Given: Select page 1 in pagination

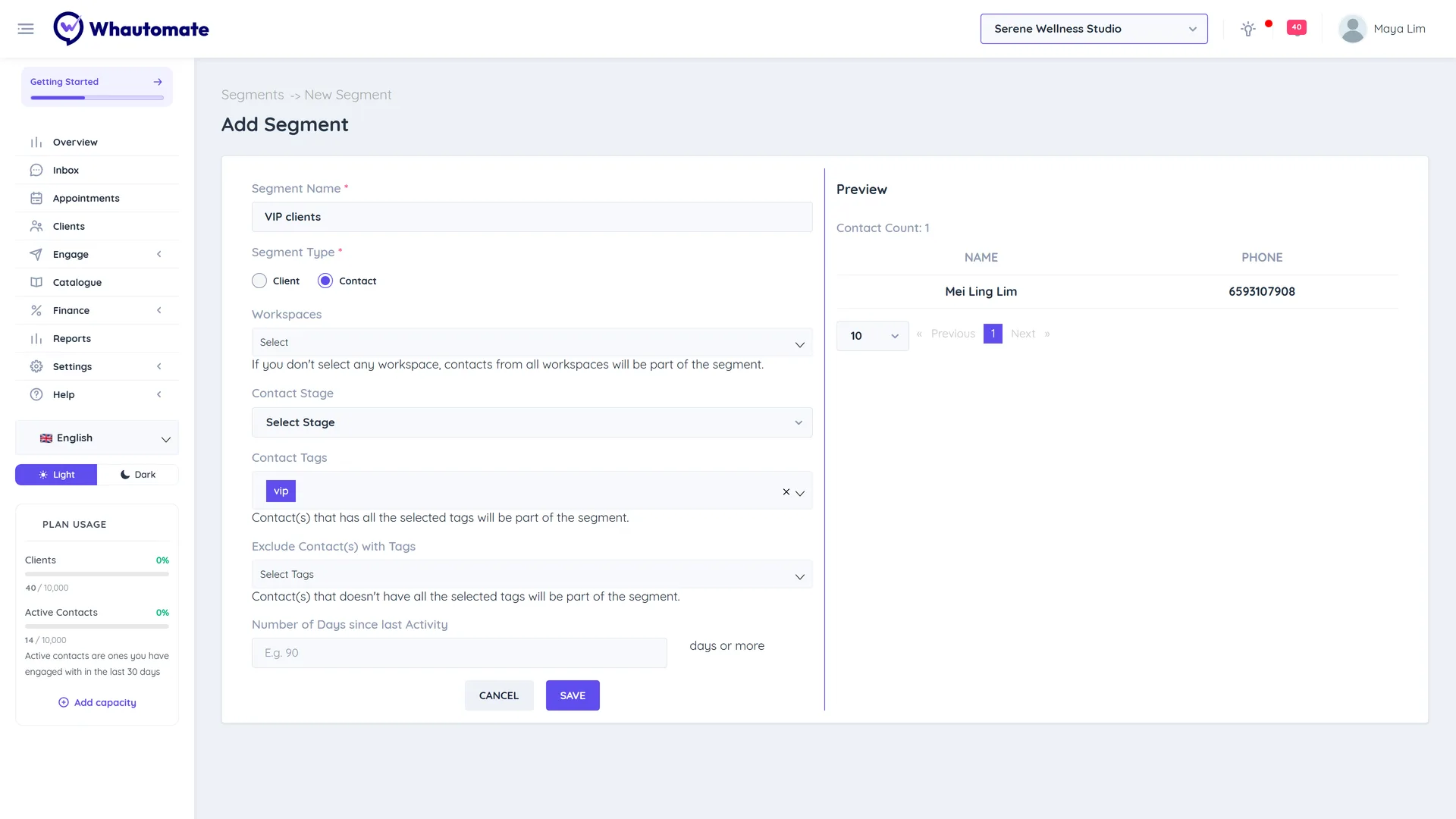Looking at the screenshot, I should click(993, 334).
